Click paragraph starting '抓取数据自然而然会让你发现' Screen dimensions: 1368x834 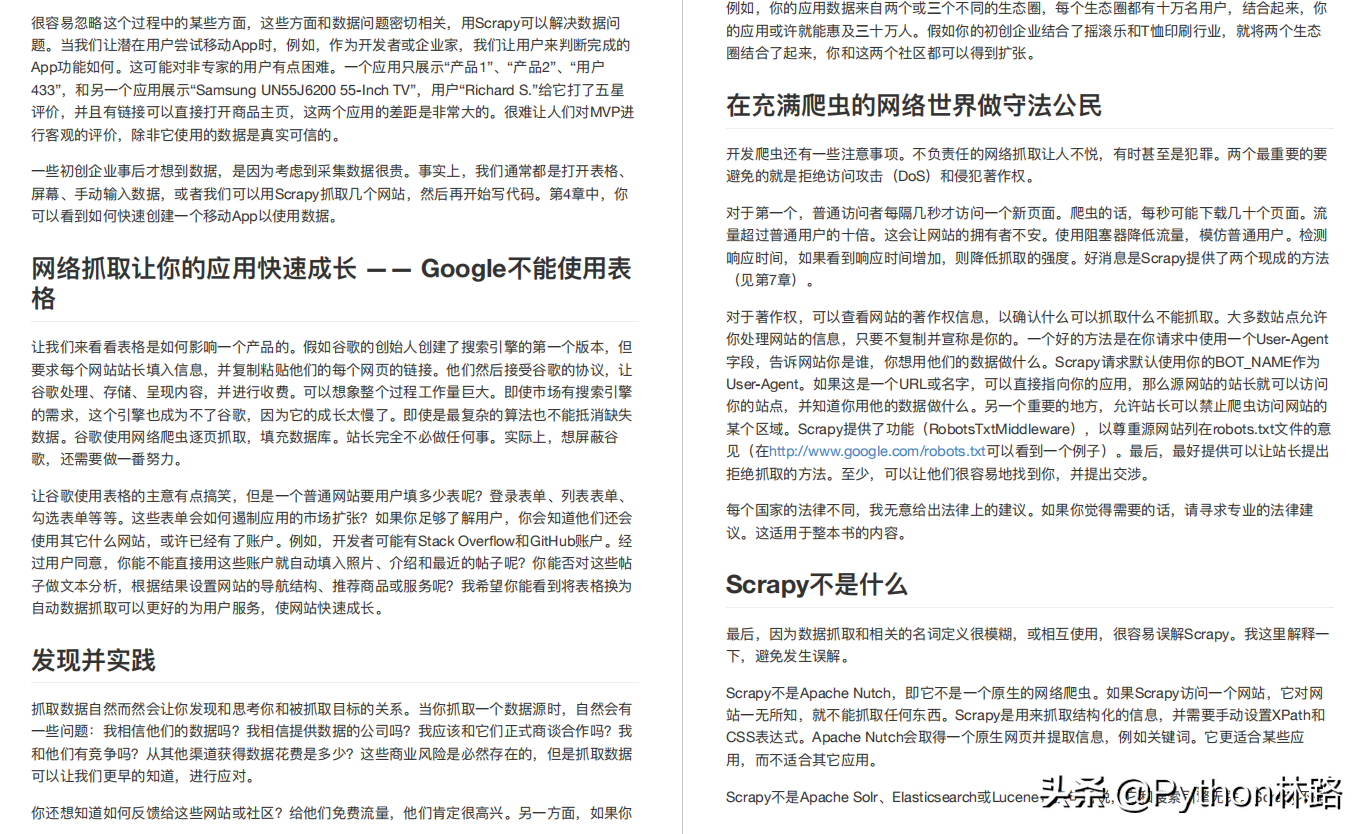tap(332, 742)
